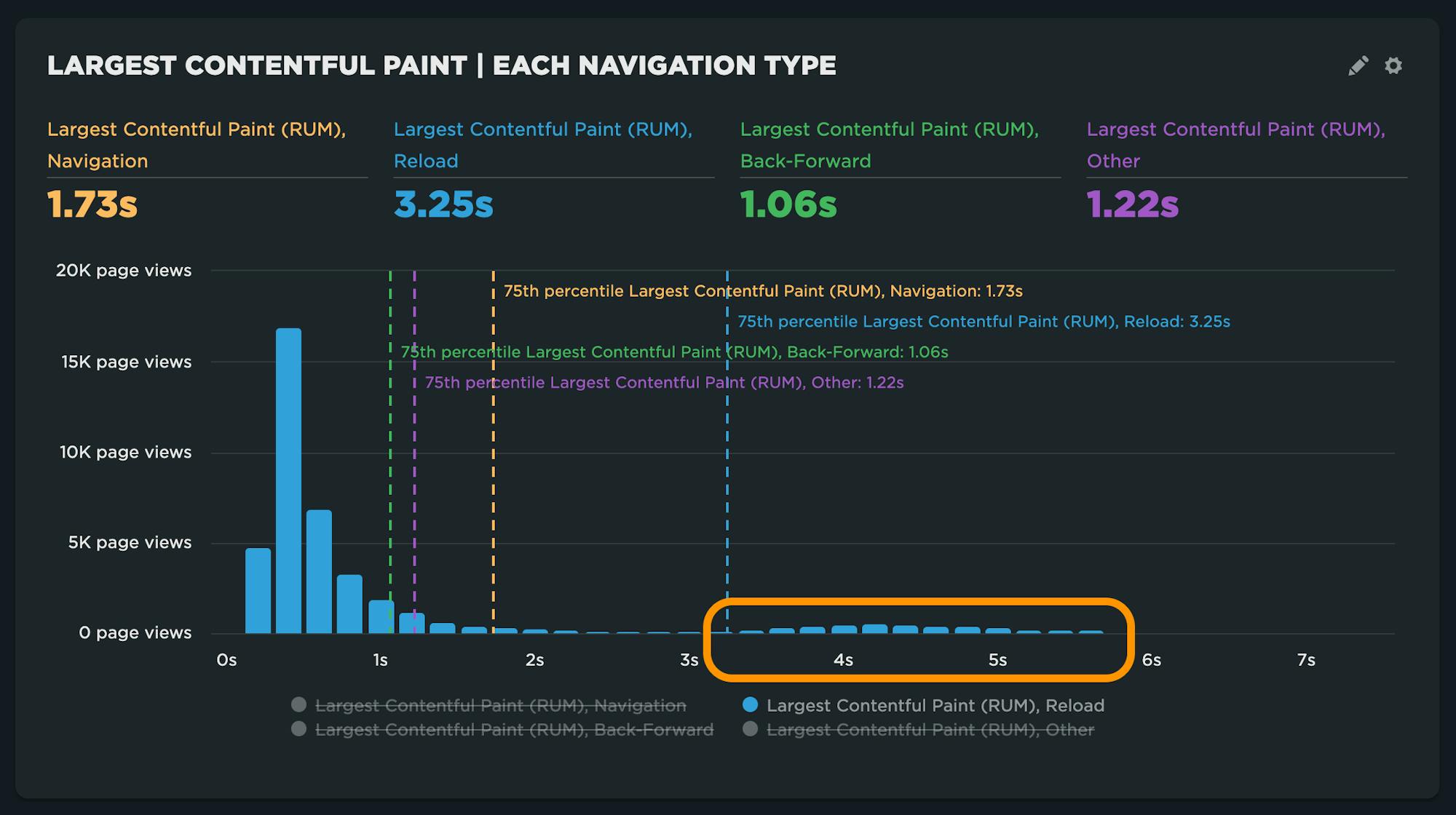Open the gear settings icon
This screenshot has width=1456, height=815.
pyautogui.click(x=1393, y=65)
